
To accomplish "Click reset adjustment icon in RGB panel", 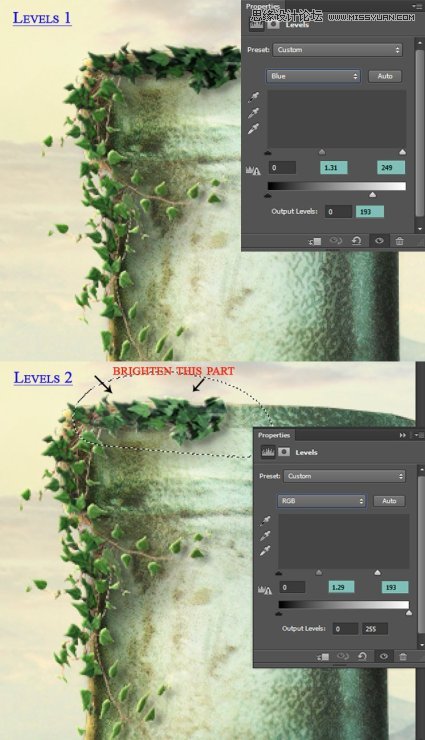I will click(x=362, y=656).
